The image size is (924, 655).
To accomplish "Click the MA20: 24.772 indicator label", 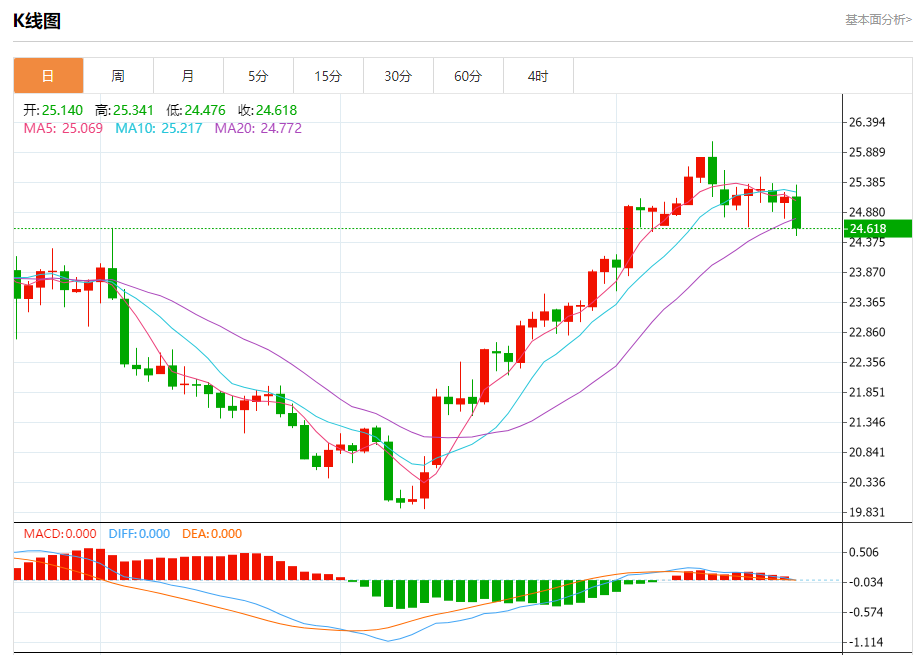I will (258, 128).
